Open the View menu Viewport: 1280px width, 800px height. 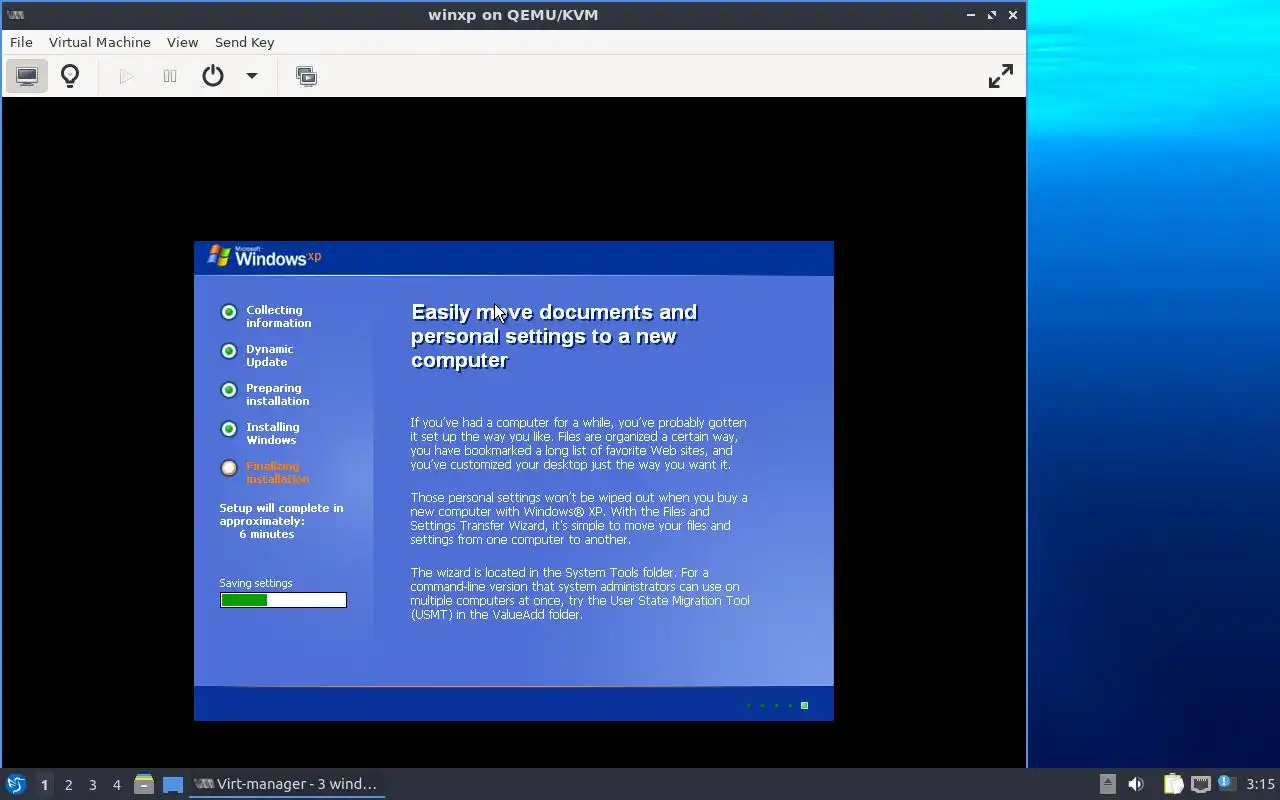[182, 42]
